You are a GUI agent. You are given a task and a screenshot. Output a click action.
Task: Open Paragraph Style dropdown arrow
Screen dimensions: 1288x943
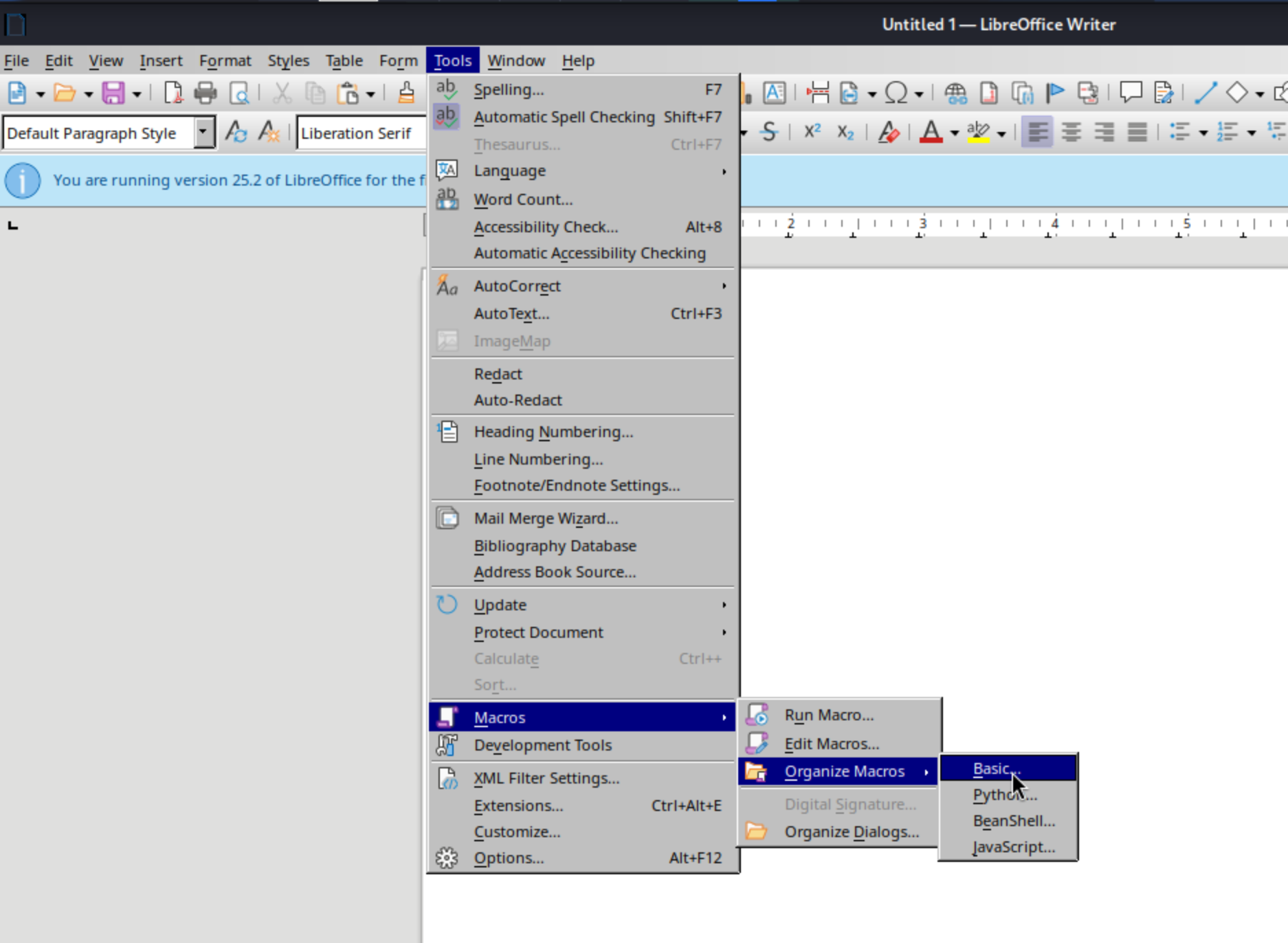pyautogui.click(x=203, y=132)
